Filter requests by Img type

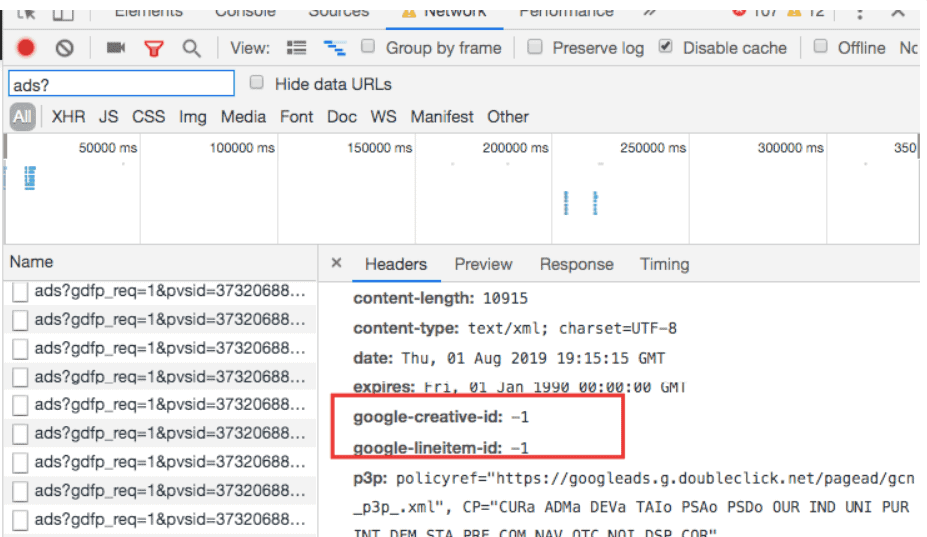[192, 117]
